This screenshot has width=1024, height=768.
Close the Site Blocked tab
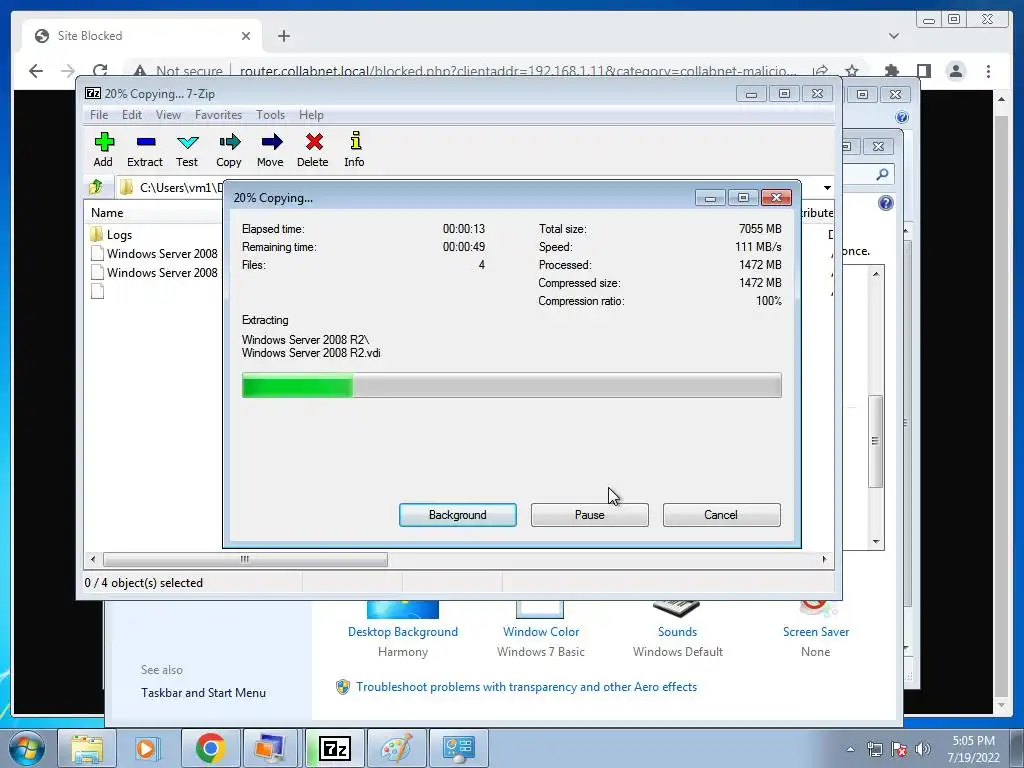pyautogui.click(x=246, y=36)
